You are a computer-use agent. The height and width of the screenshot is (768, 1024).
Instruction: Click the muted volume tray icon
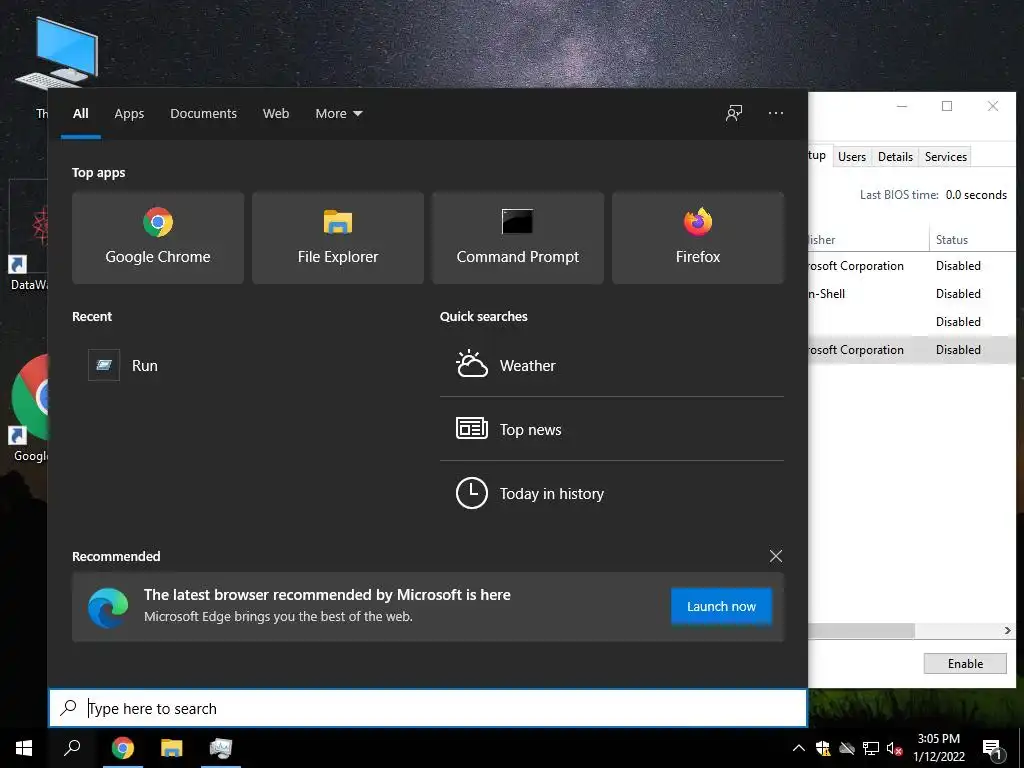[x=895, y=748]
